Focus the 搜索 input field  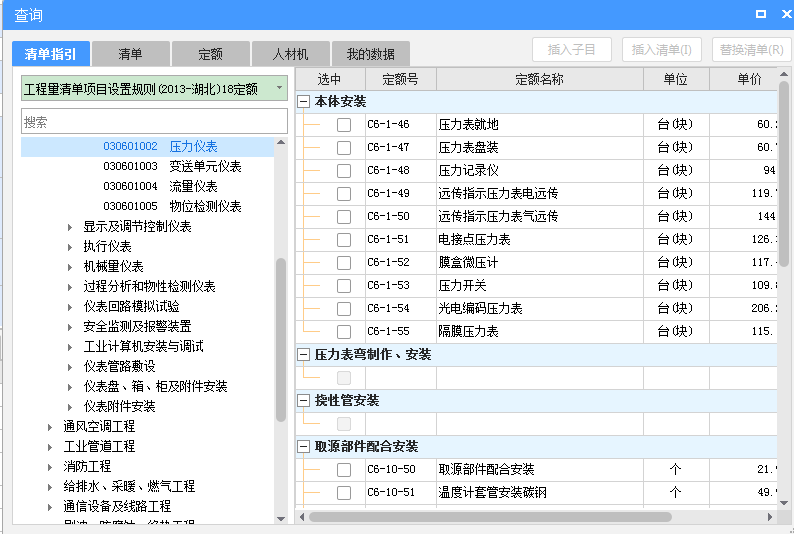click(x=154, y=121)
